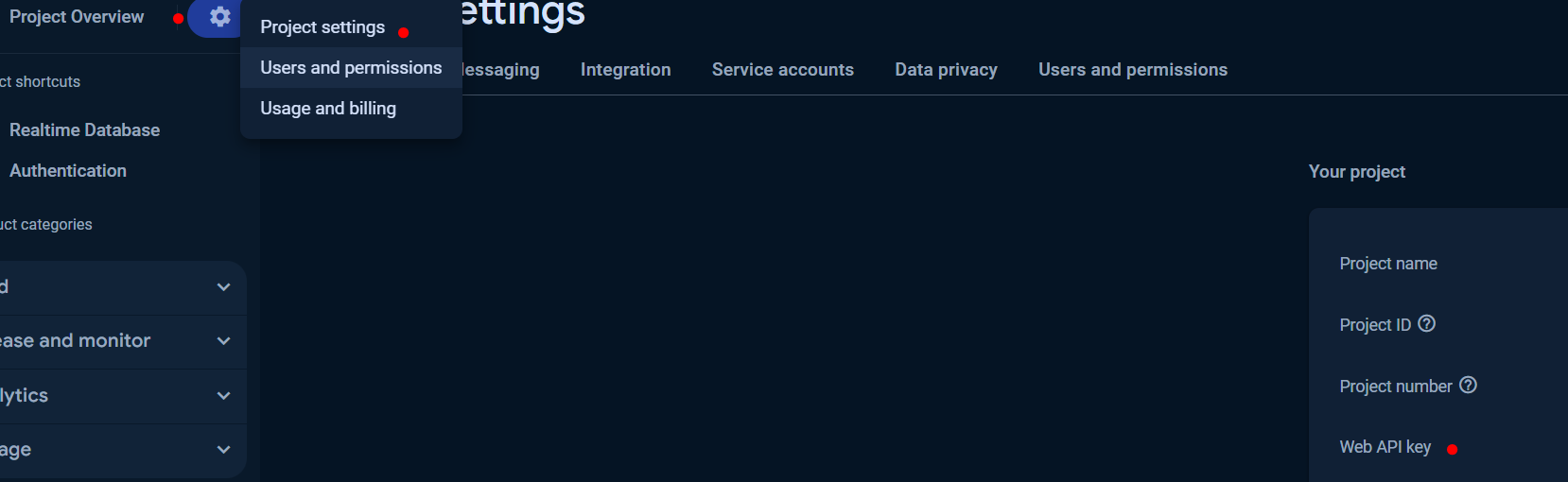Expand the Analytics category chevron

tap(223, 396)
